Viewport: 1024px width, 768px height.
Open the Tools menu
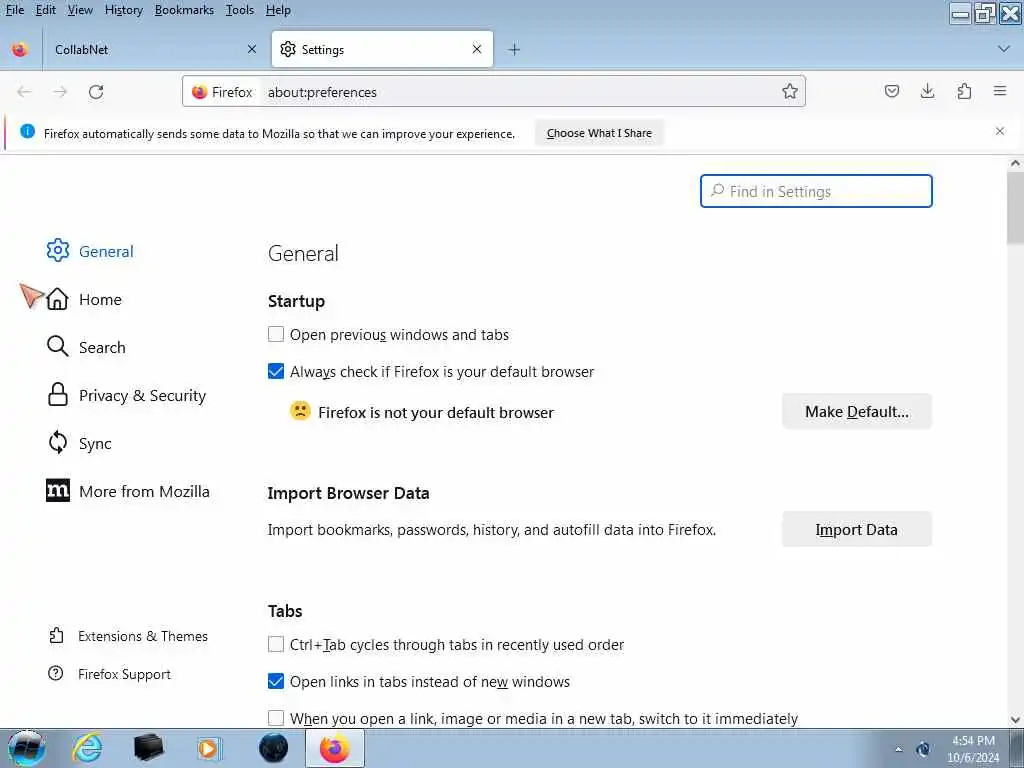click(240, 10)
